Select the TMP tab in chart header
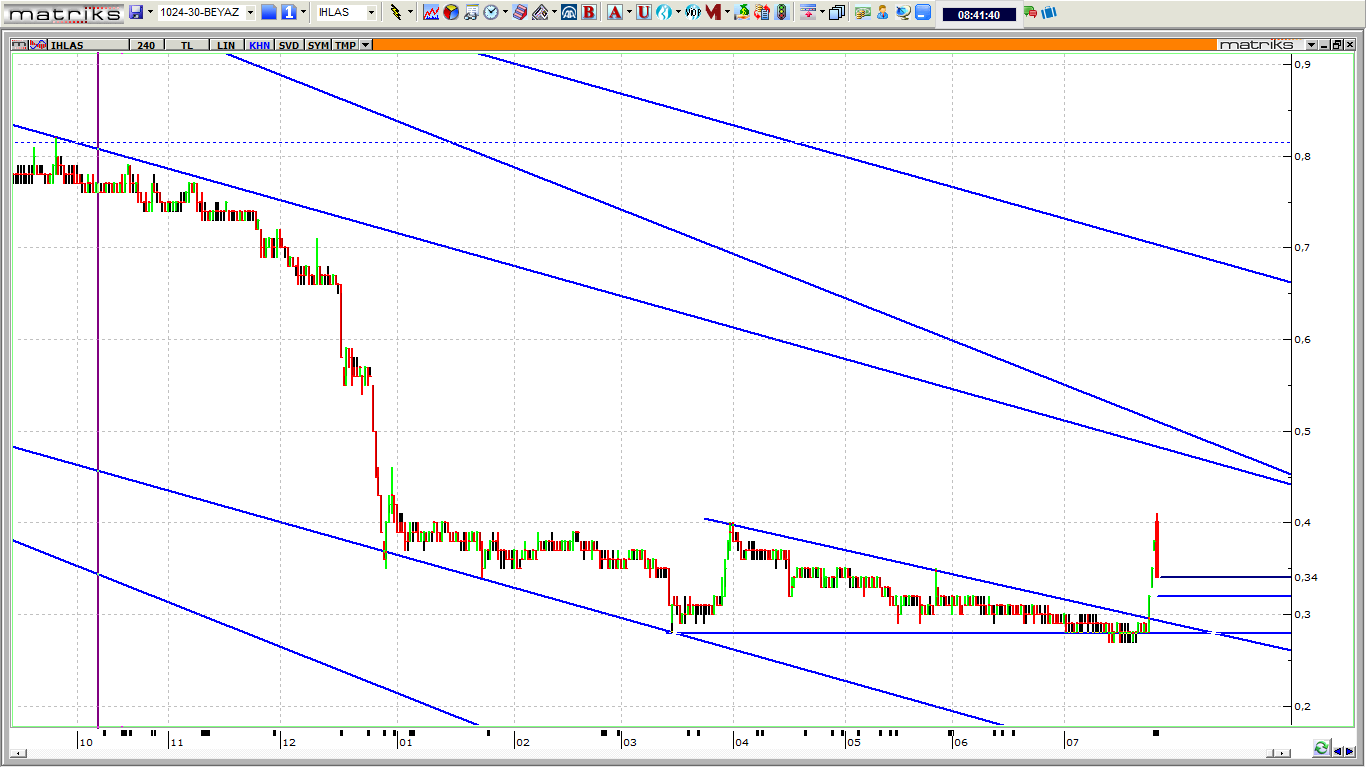 coord(345,45)
